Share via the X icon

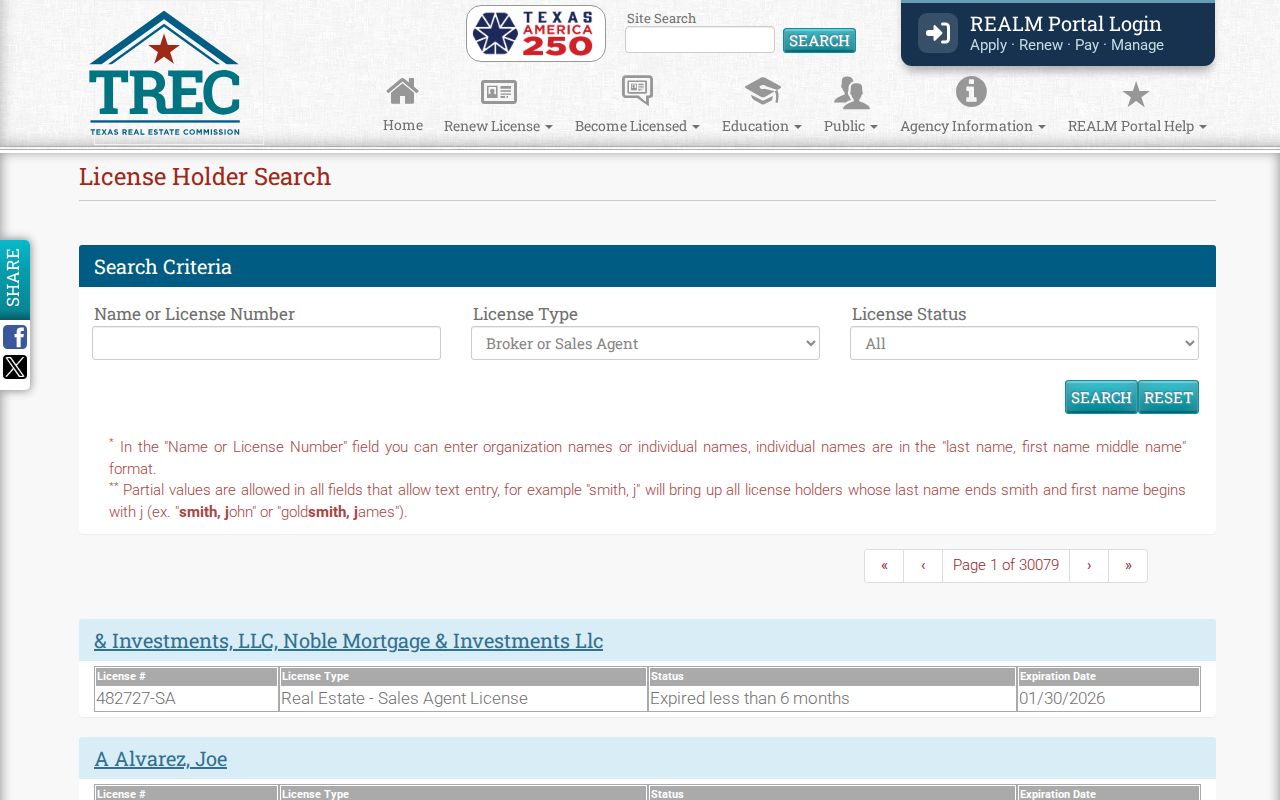15,367
